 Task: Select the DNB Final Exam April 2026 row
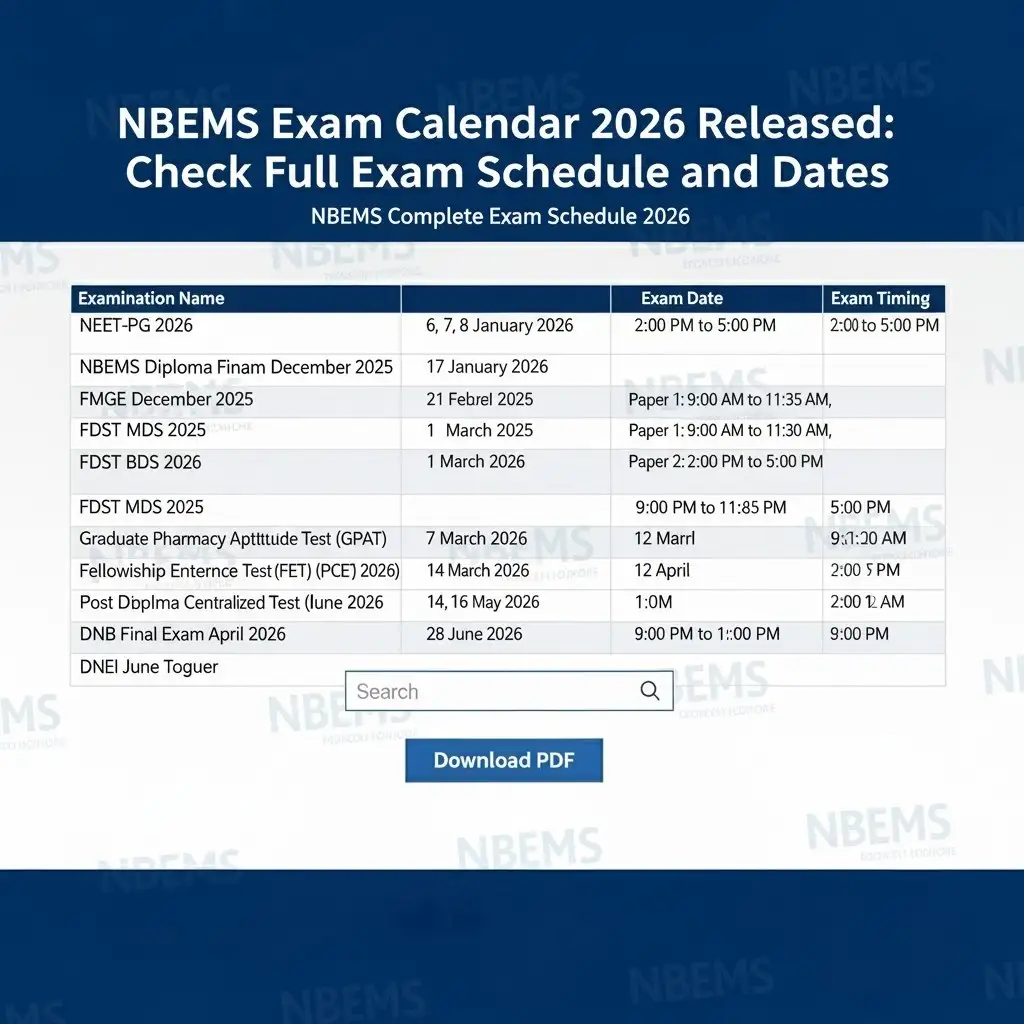coord(182,634)
